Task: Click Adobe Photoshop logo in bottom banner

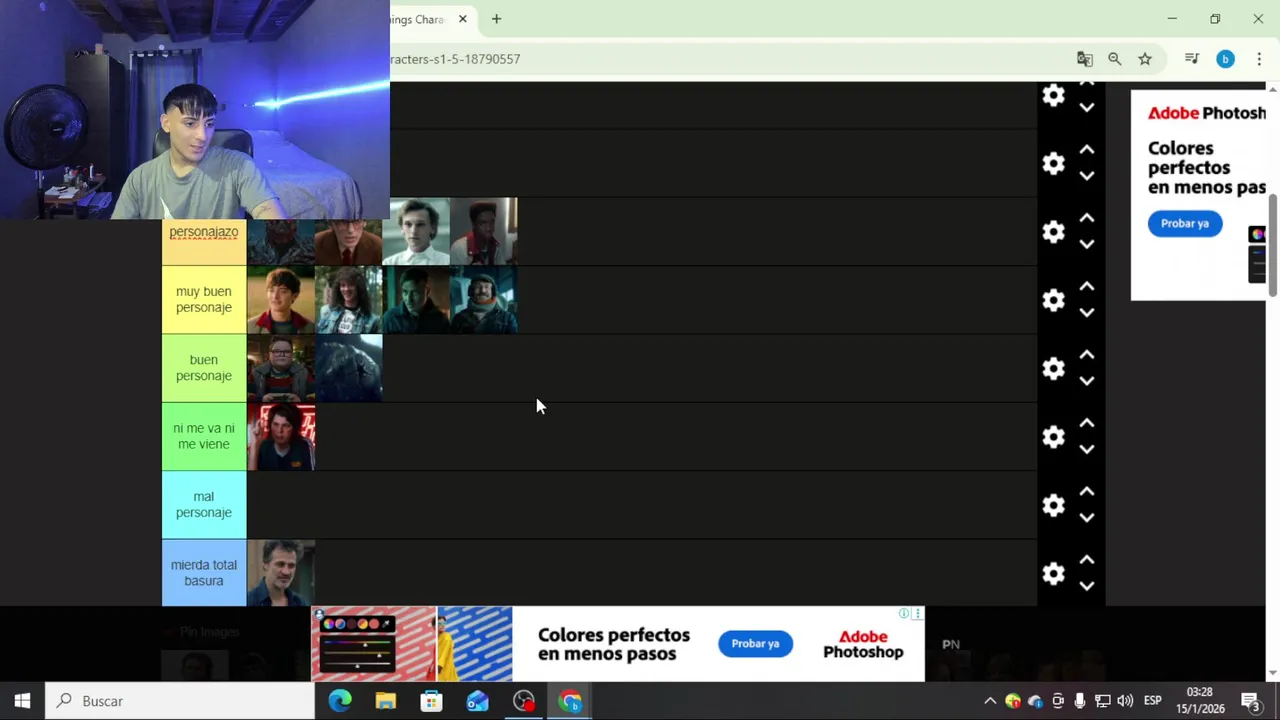Action: [x=863, y=644]
